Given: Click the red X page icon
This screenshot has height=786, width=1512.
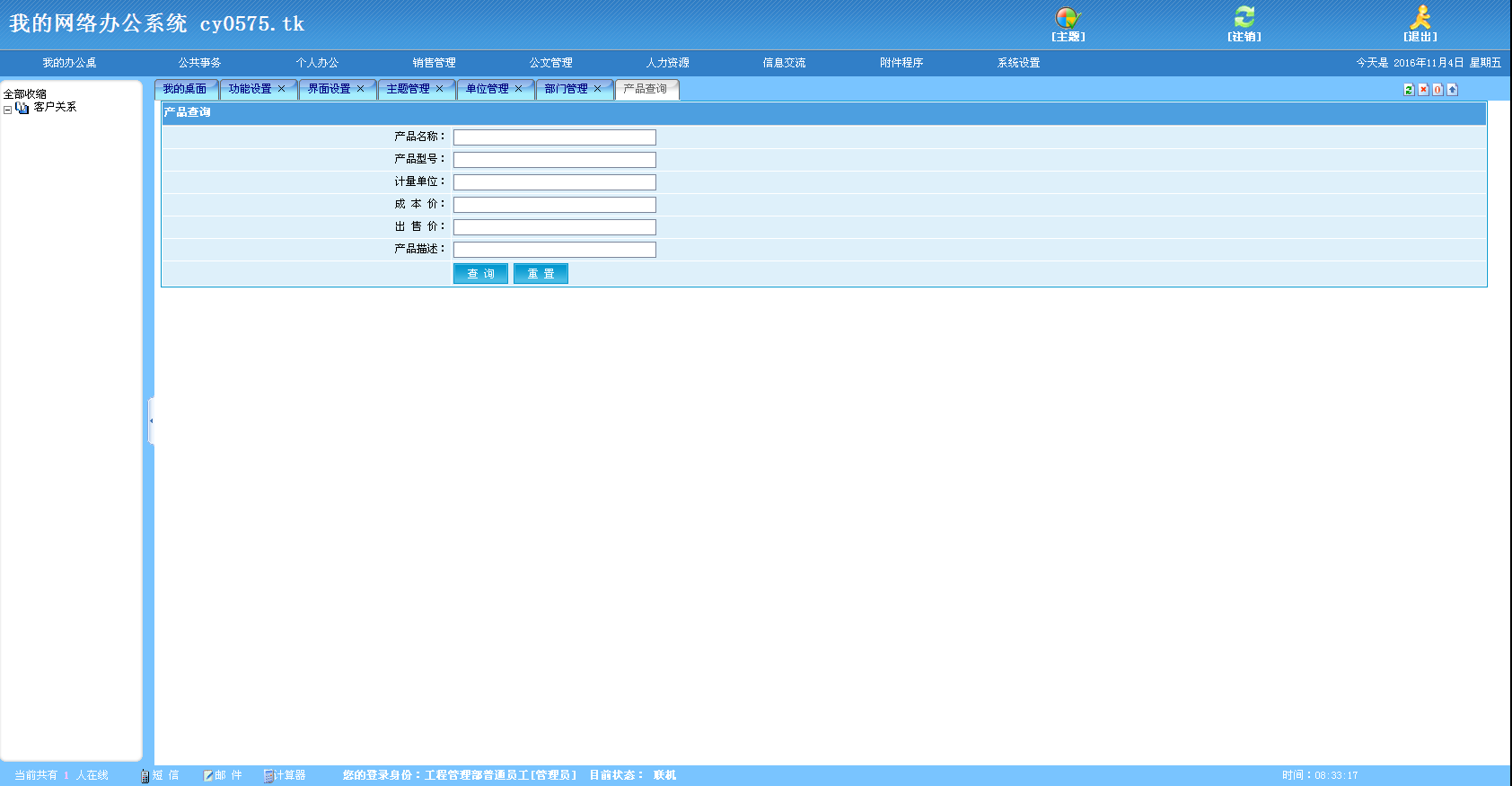Looking at the screenshot, I should click(1423, 90).
